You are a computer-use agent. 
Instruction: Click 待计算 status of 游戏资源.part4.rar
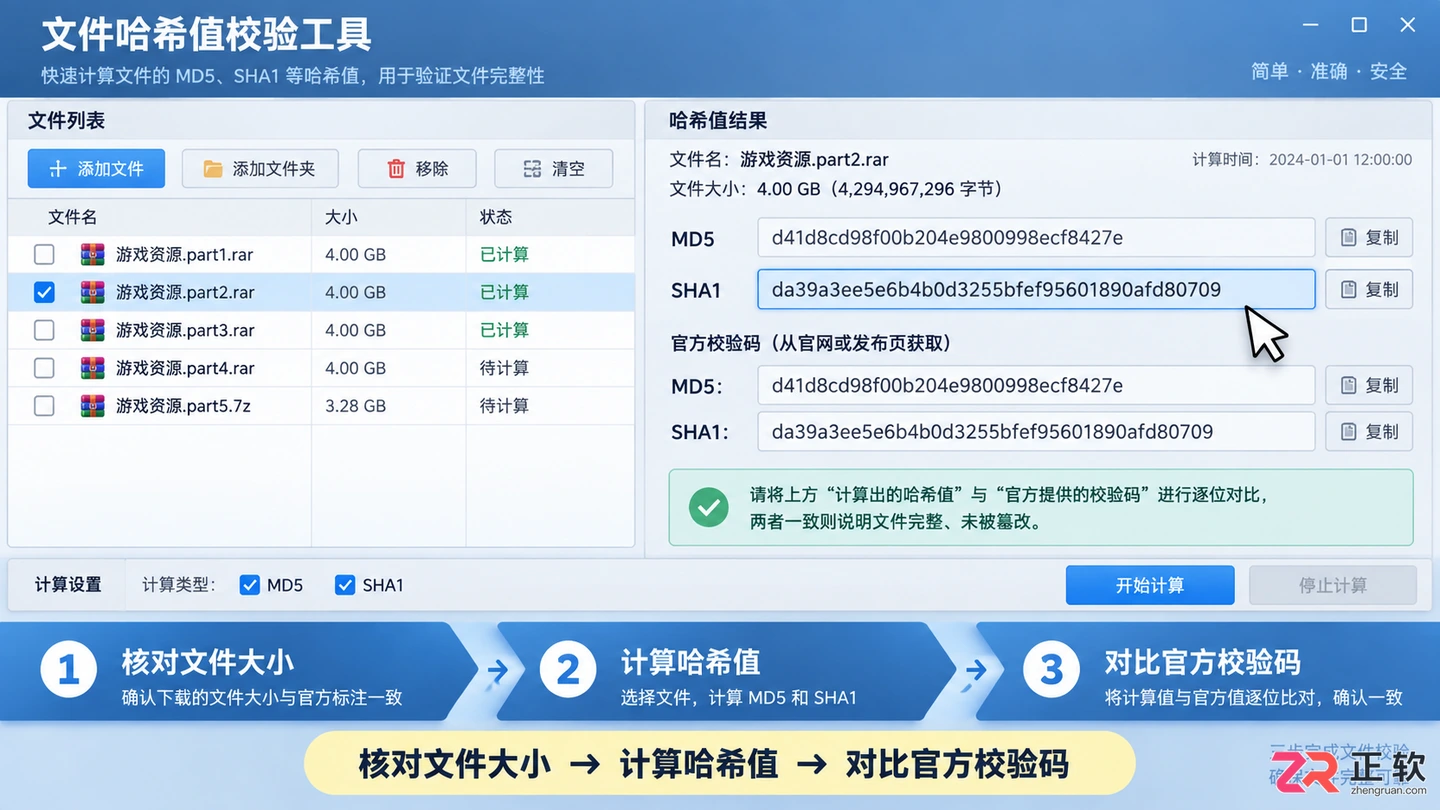[504, 368]
